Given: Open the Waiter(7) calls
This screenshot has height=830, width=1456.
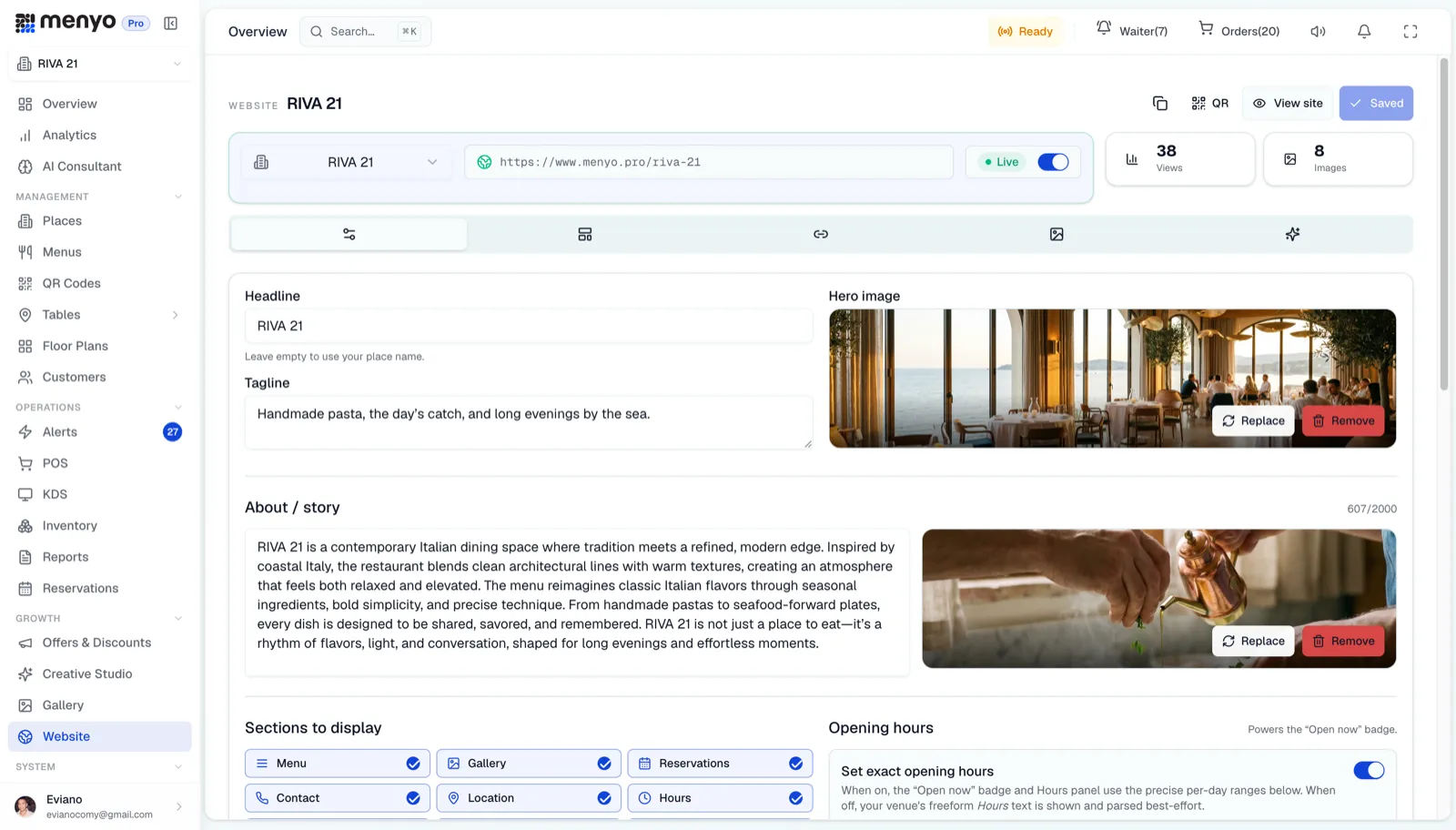Looking at the screenshot, I should point(1132,31).
